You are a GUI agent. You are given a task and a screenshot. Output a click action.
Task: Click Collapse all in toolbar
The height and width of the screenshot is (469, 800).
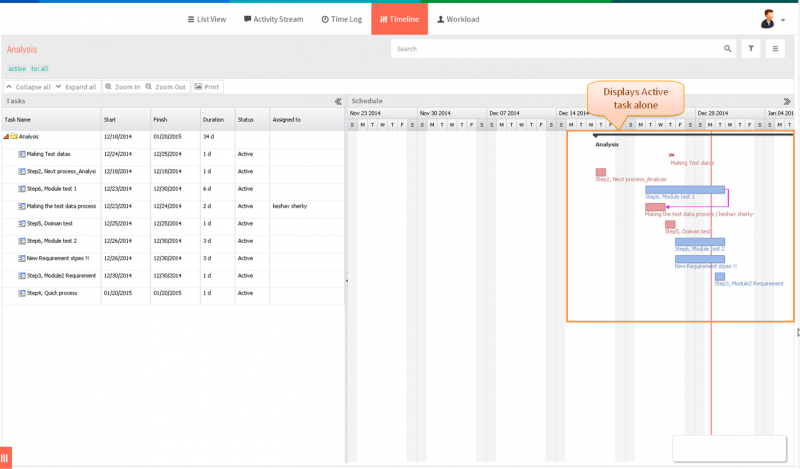click(29, 87)
